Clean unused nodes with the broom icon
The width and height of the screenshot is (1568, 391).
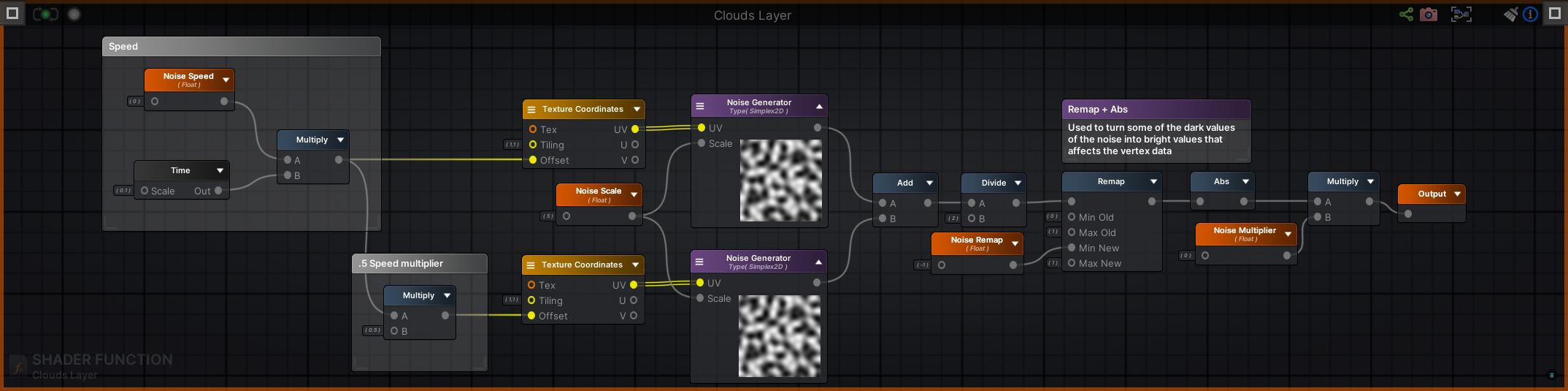1510,14
